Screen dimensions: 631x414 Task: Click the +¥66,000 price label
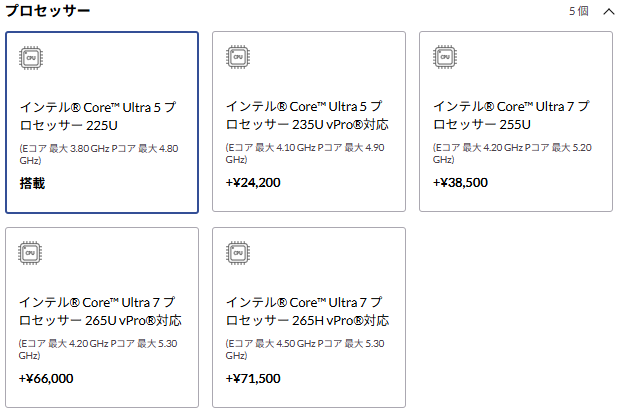[46, 378]
